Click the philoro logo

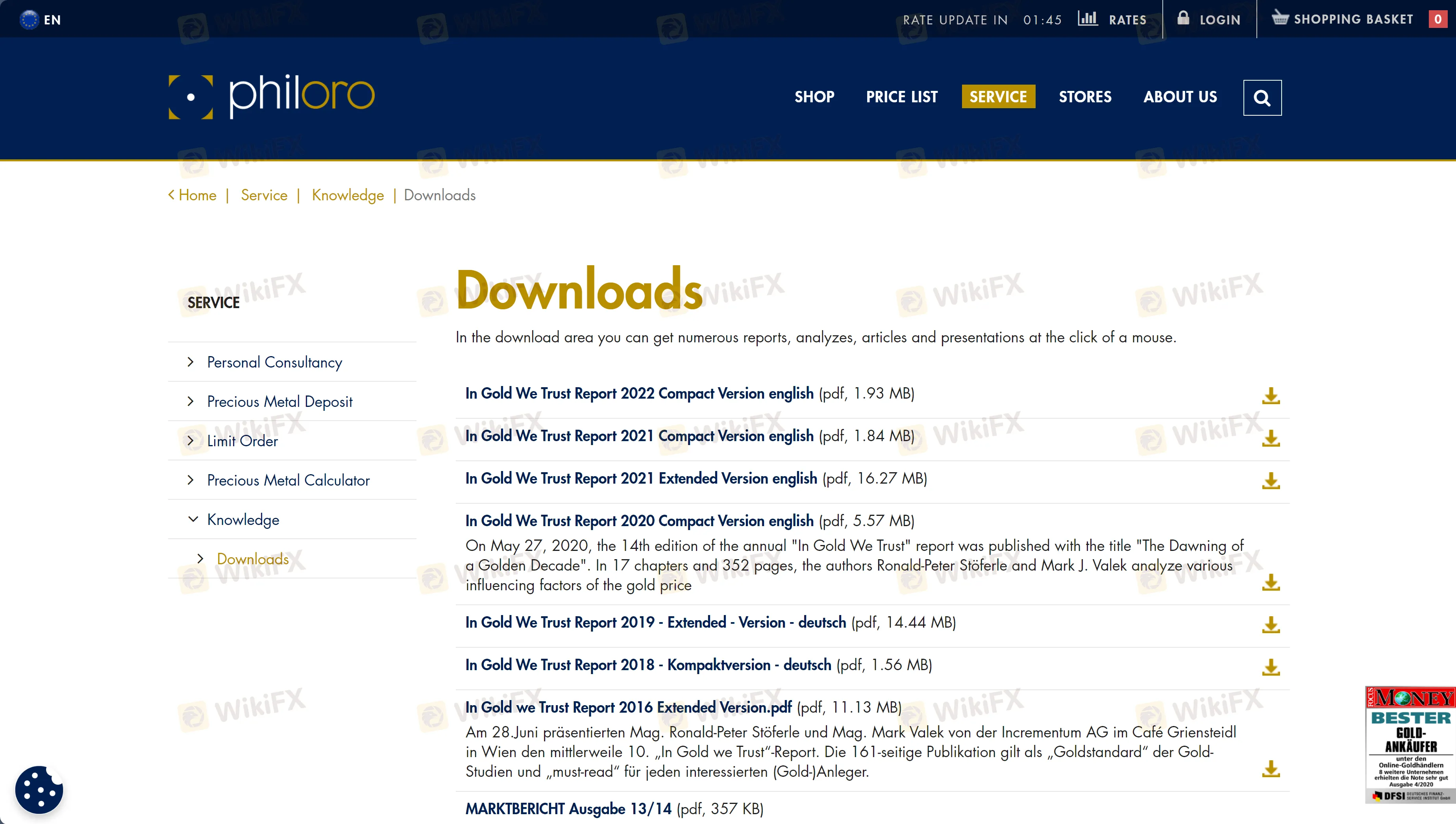click(272, 97)
